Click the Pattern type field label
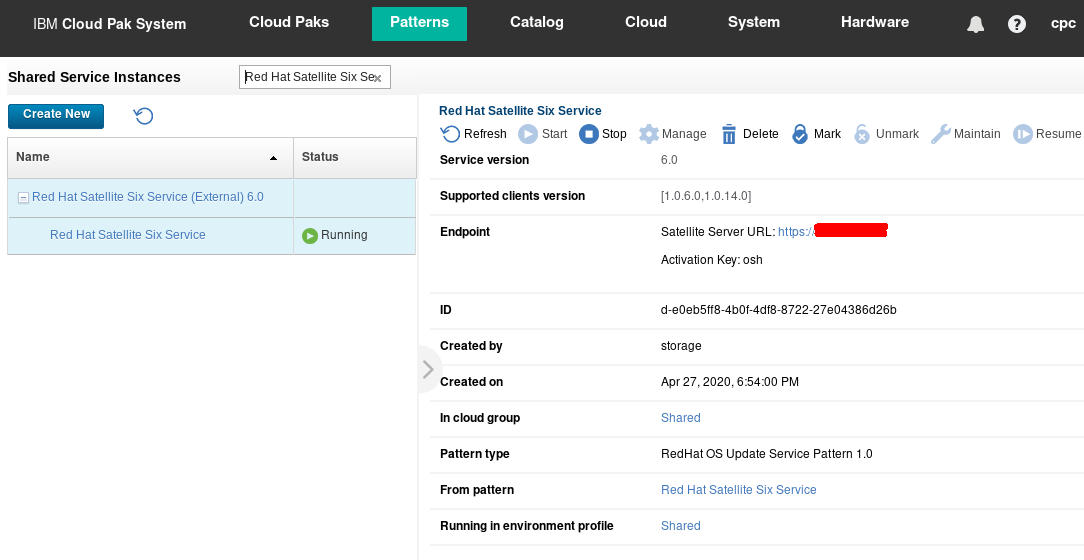Image resolution: width=1084 pixels, height=560 pixels. tap(474, 454)
